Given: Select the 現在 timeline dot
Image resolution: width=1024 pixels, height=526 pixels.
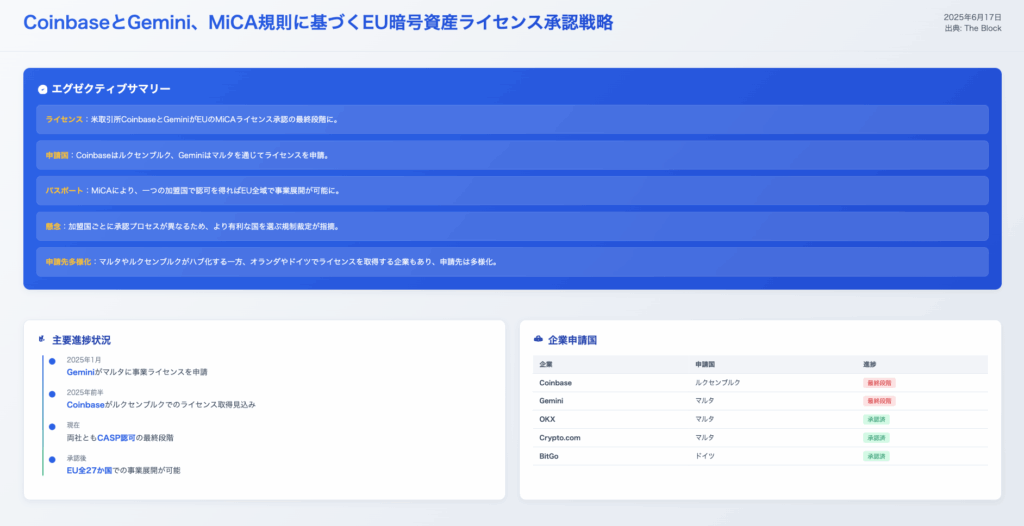Looking at the screenshot, I should coord(52,427).
